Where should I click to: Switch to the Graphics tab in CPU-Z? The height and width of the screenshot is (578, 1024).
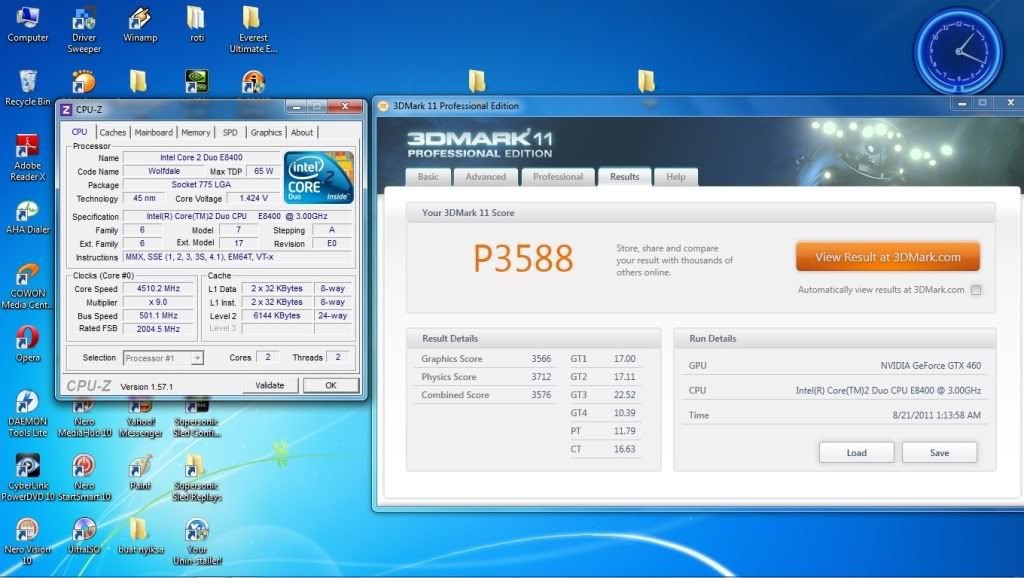(x=266, y=132)
